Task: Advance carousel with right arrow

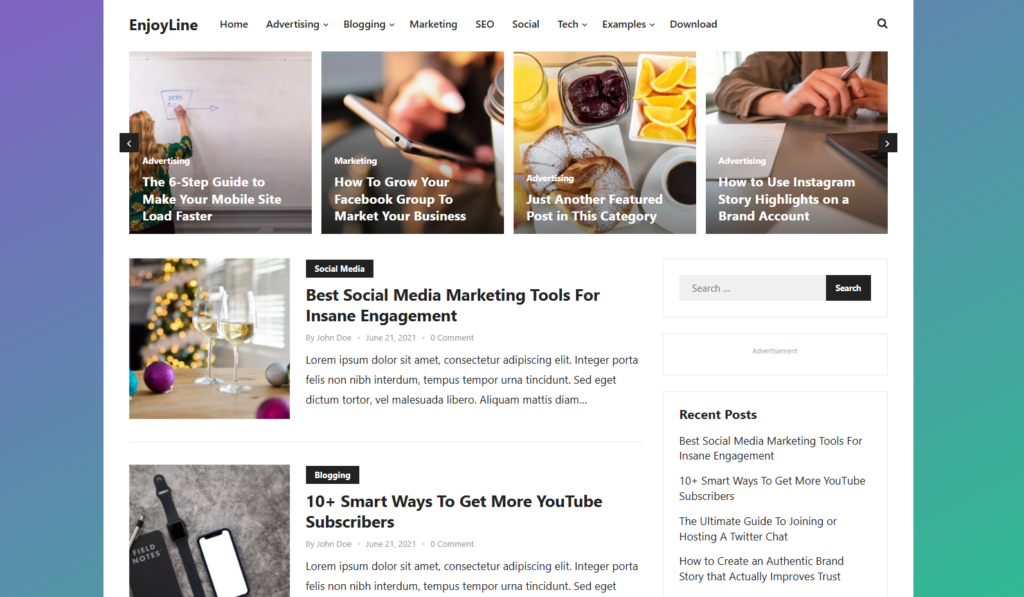Action: click(887, 142)
